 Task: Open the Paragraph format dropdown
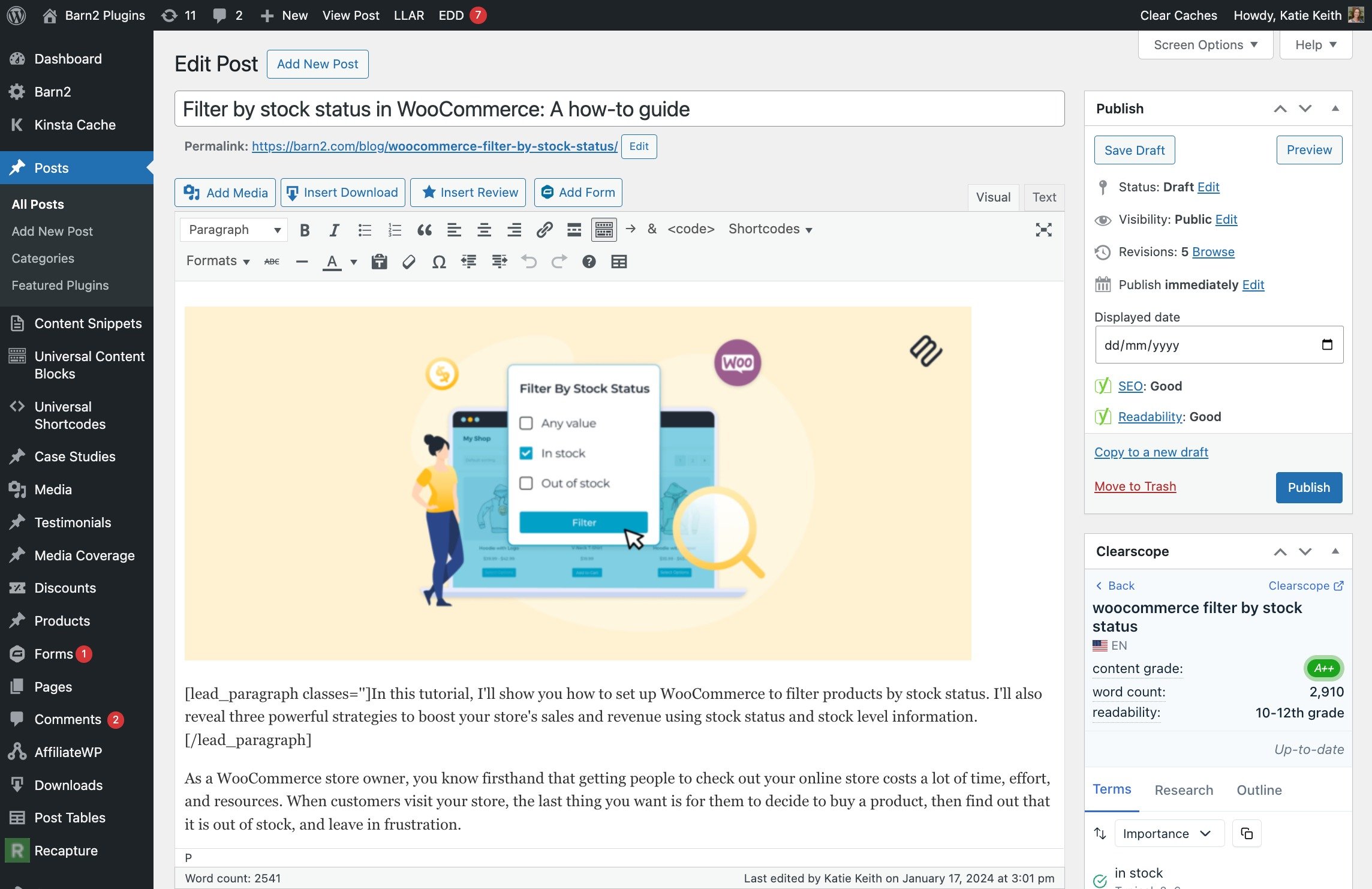coord(234,230)
